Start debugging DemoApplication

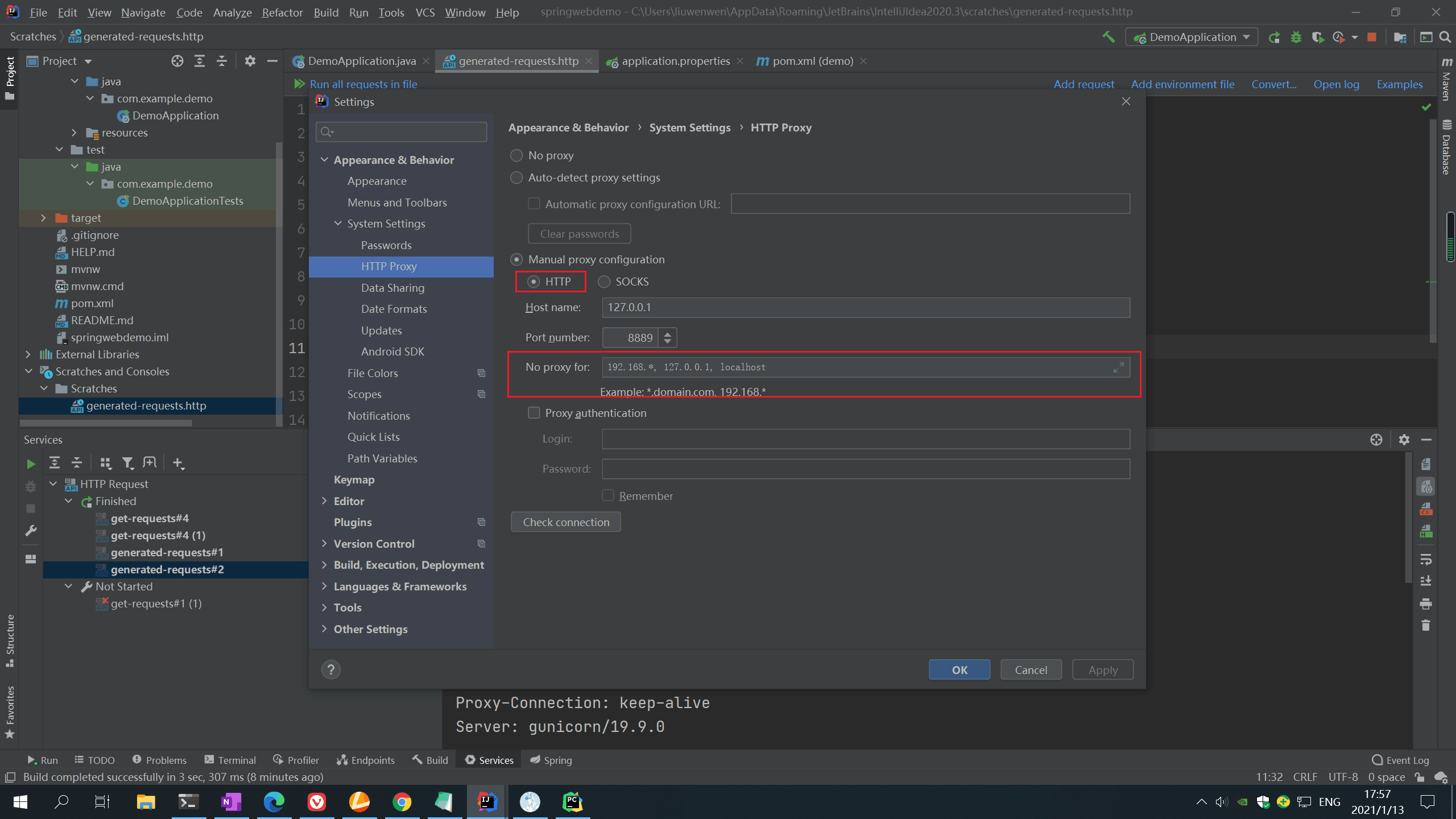click(x=1296, y=36)
